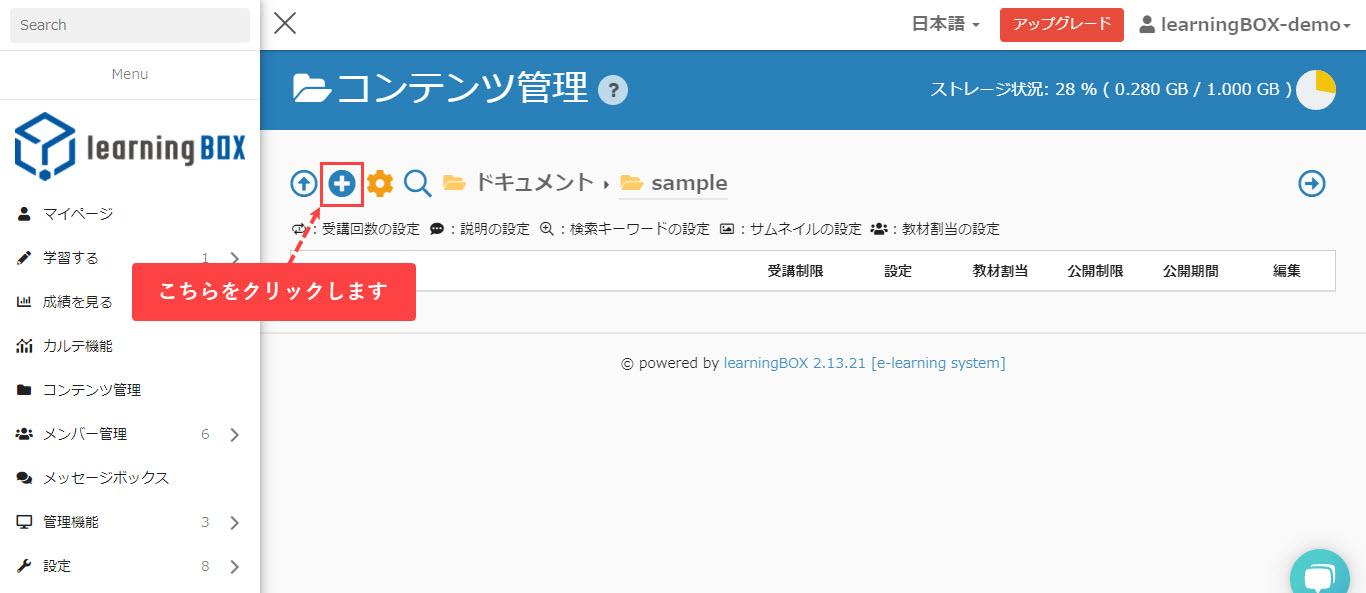The height and width of the screenshot is (593, 1366).
Task: Click the storage usage pie chart
Action: tap(1315, 90)
